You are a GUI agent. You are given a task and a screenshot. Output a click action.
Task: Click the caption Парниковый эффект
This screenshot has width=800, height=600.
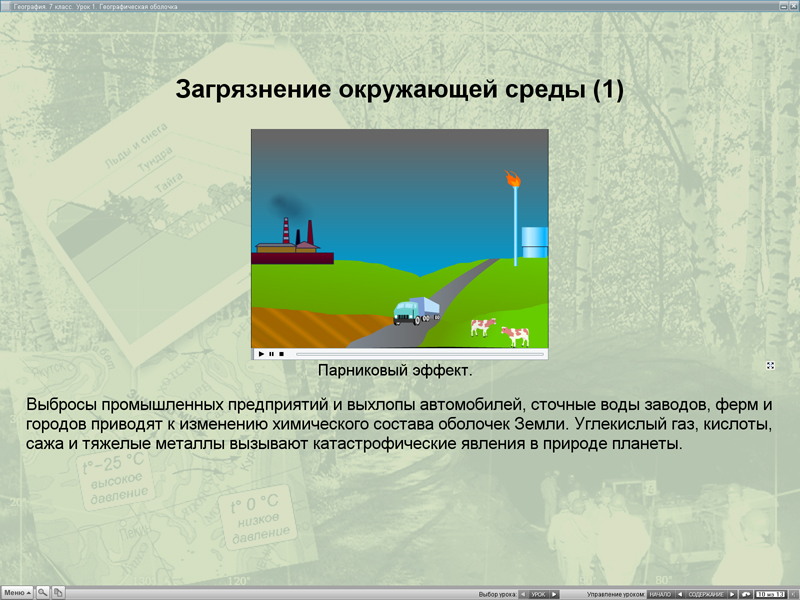[398, 367]
